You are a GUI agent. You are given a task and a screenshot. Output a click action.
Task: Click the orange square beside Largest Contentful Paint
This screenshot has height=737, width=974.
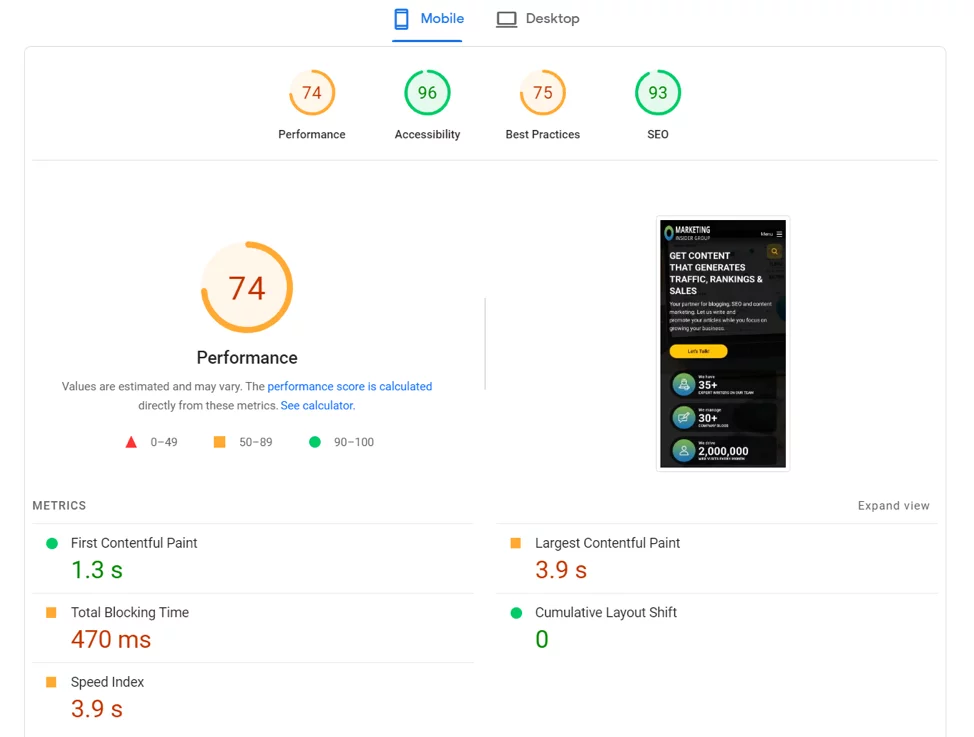516,543
